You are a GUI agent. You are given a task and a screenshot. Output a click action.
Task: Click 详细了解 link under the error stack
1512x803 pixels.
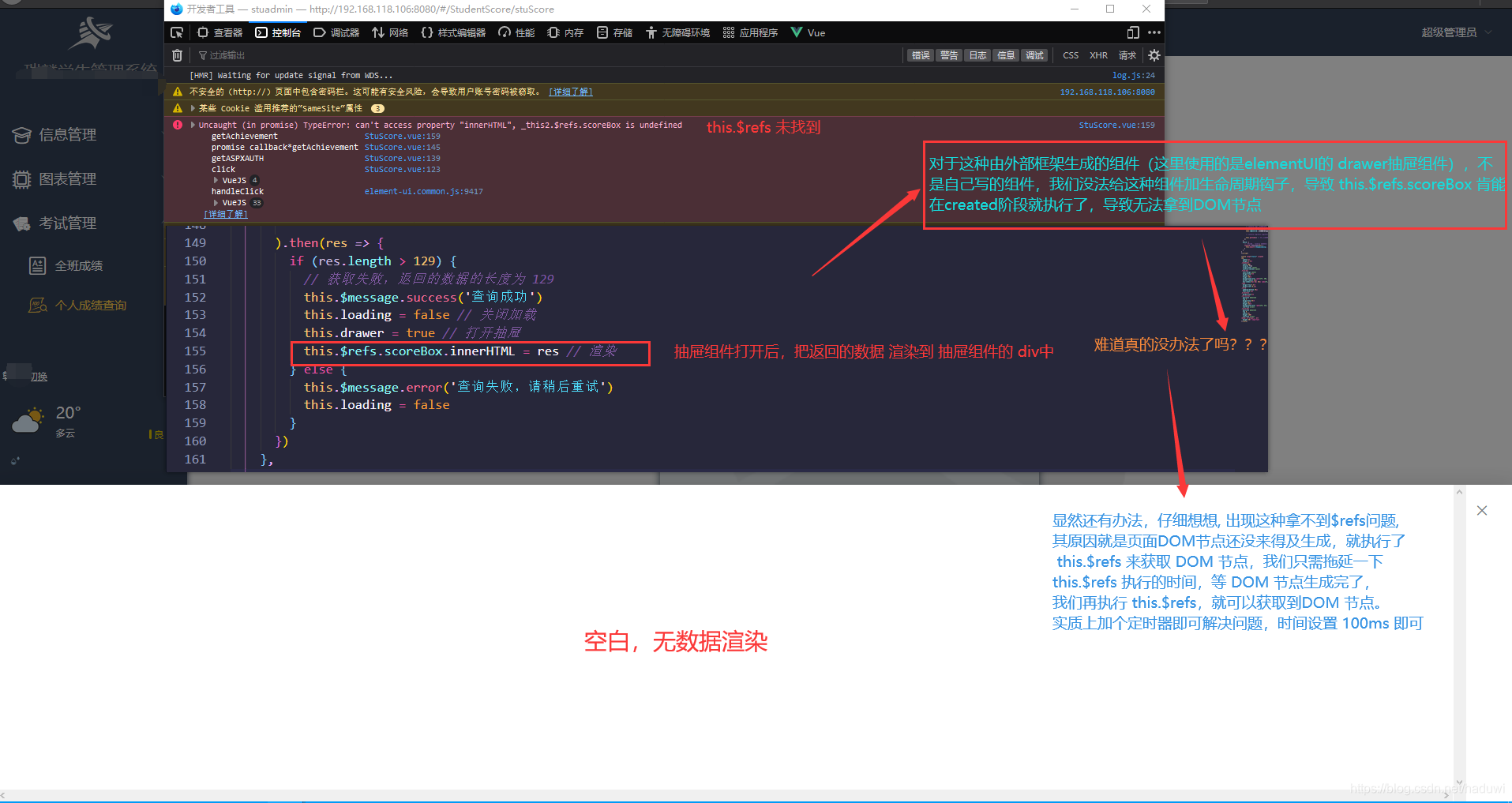tap(226, 214)
